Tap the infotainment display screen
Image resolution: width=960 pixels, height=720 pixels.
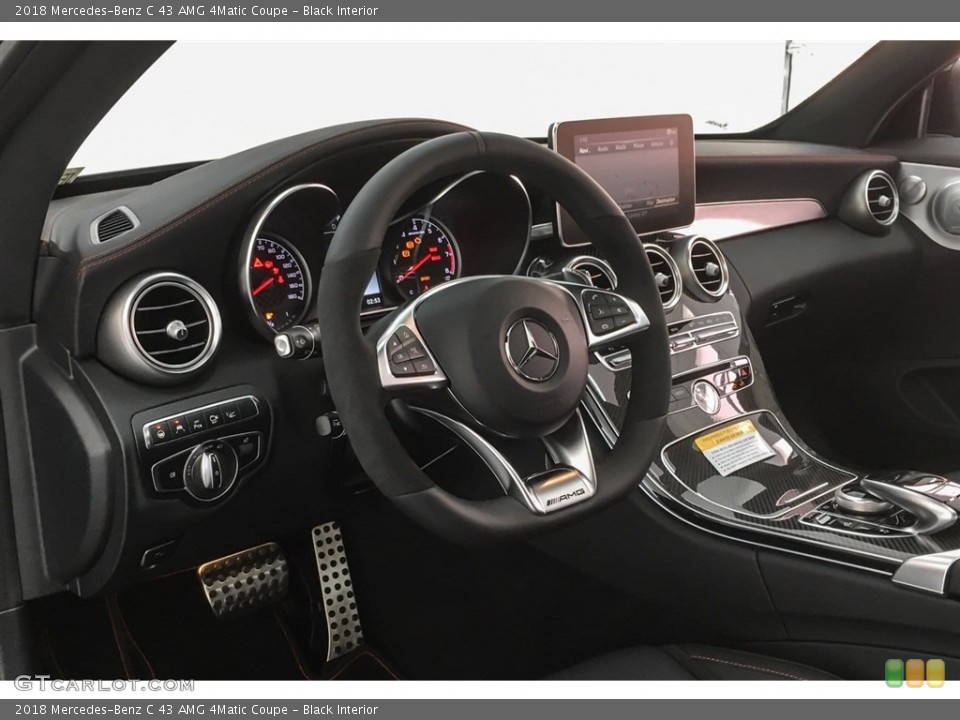[x=627, y=169]
